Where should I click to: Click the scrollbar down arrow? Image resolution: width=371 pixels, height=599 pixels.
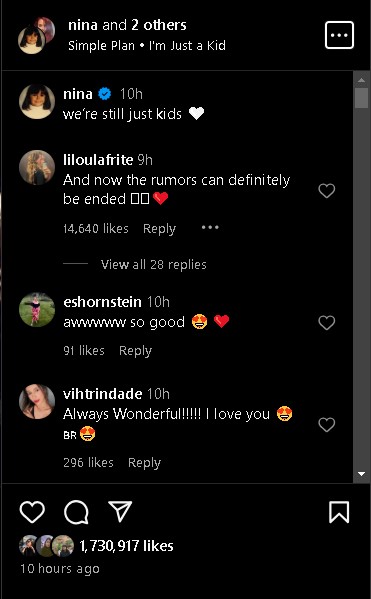[361, 474]
